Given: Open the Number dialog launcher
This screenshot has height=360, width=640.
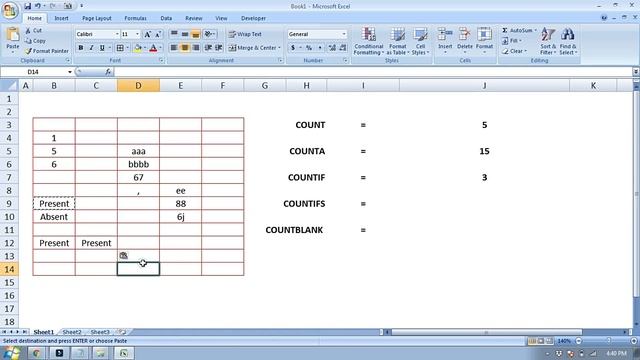Looking at the screenshot, I should 345,60.
